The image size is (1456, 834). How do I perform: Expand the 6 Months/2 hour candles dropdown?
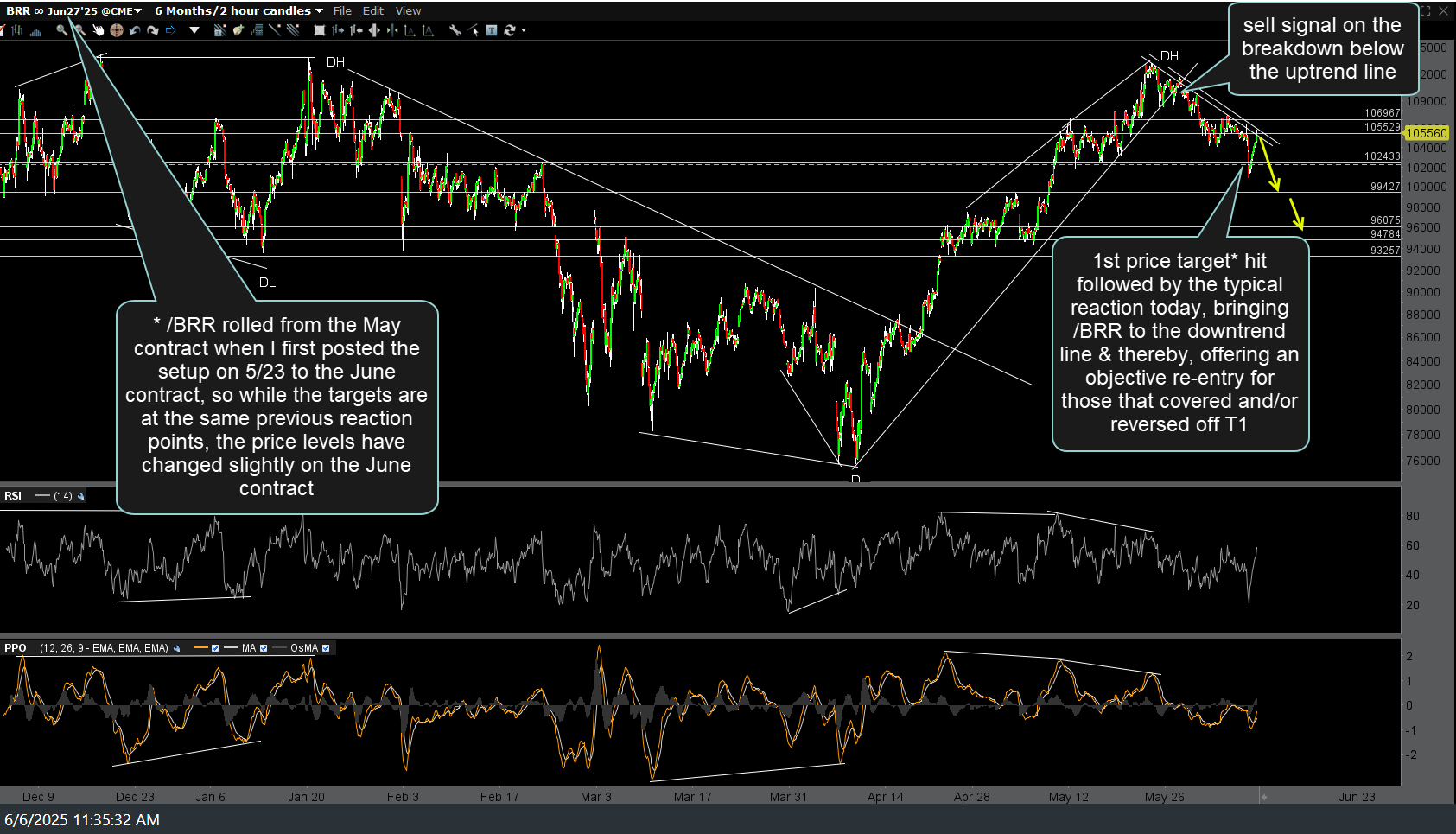click(x=319, y=11)
